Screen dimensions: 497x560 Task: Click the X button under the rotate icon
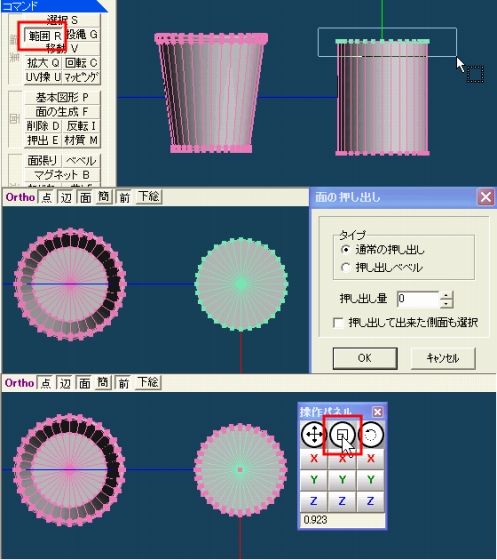point(371,459)
